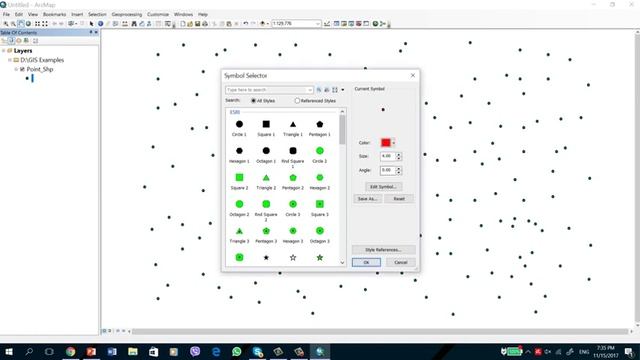Screen dimensions: 640x360
Task: Click the Edit Symbol button
Action: tap(383, 187)
